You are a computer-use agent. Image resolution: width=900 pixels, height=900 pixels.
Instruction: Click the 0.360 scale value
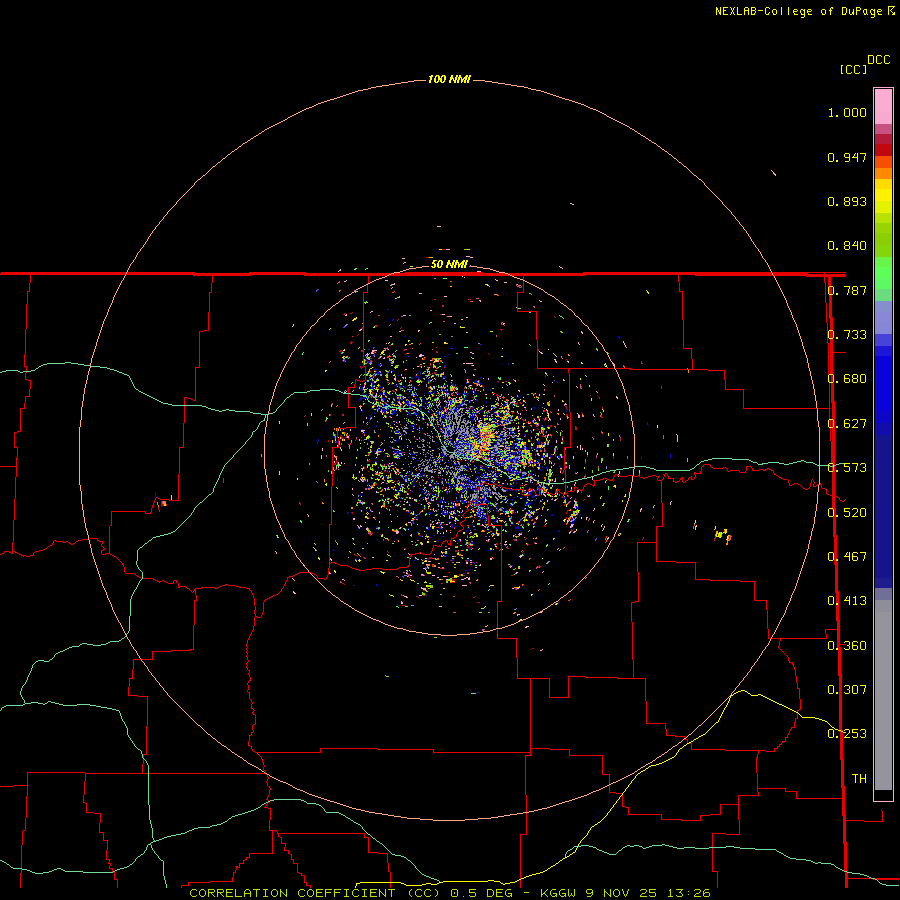[847, 646]
